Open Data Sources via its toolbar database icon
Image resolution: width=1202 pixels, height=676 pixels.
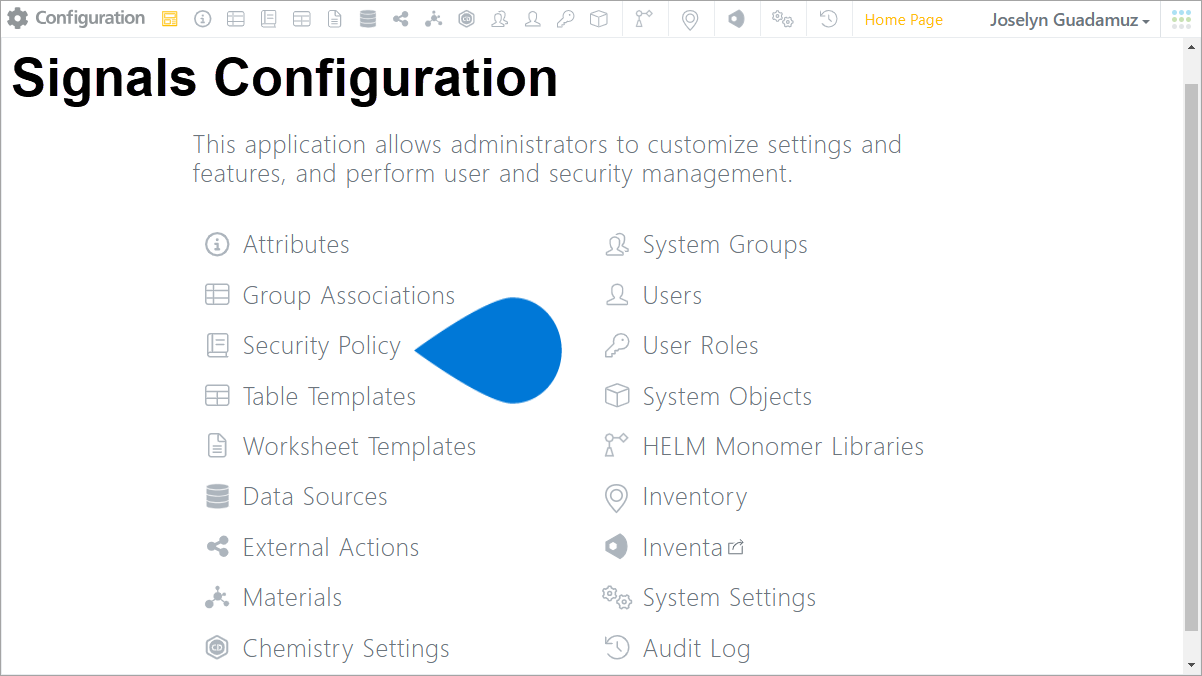[x=368, y=19]
